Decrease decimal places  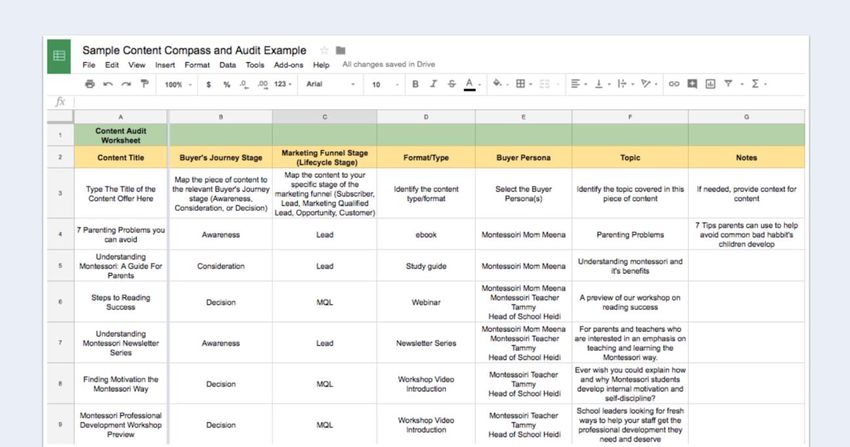244,85
